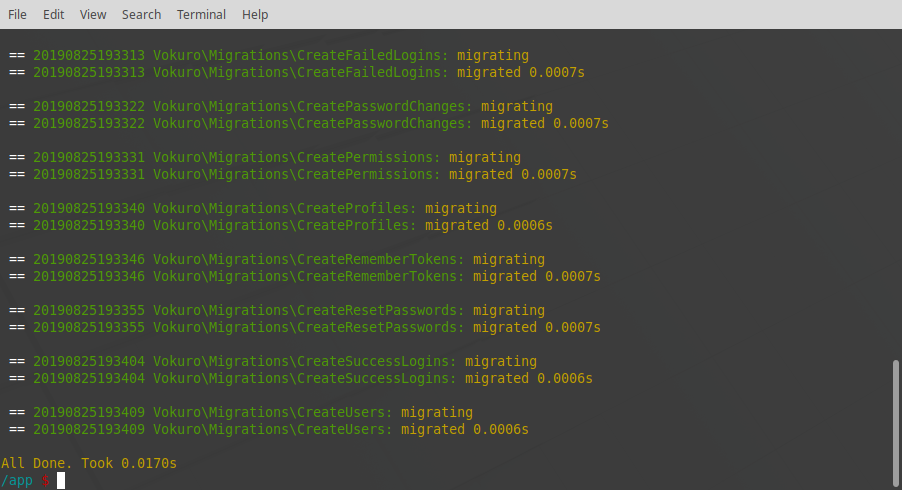
Task: Open the View menu
Action: [x=93, y=15]
